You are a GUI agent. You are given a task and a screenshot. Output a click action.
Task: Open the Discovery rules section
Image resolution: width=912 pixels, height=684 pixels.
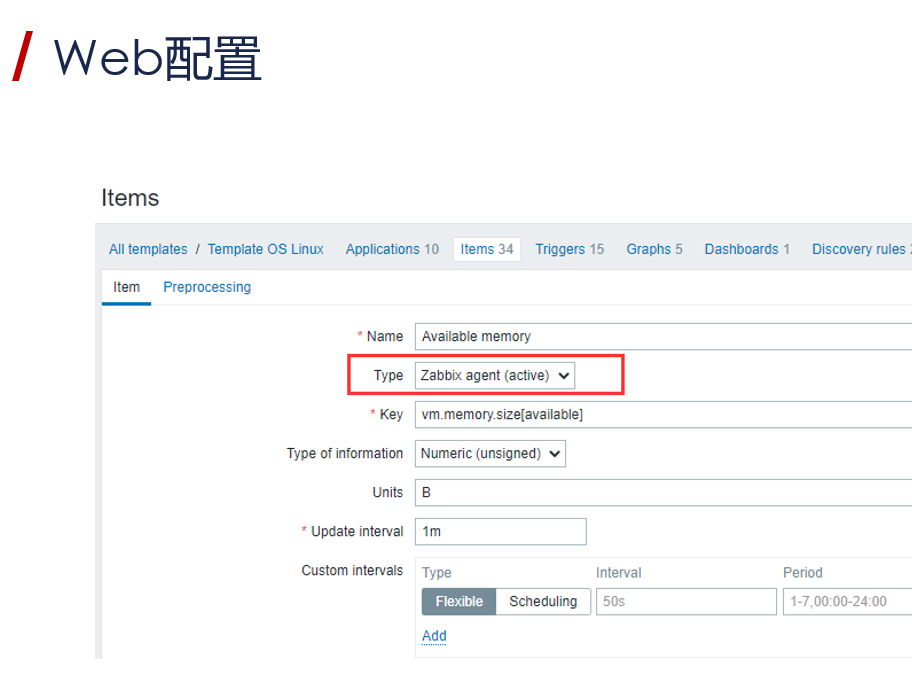click(x=861, y=250)
